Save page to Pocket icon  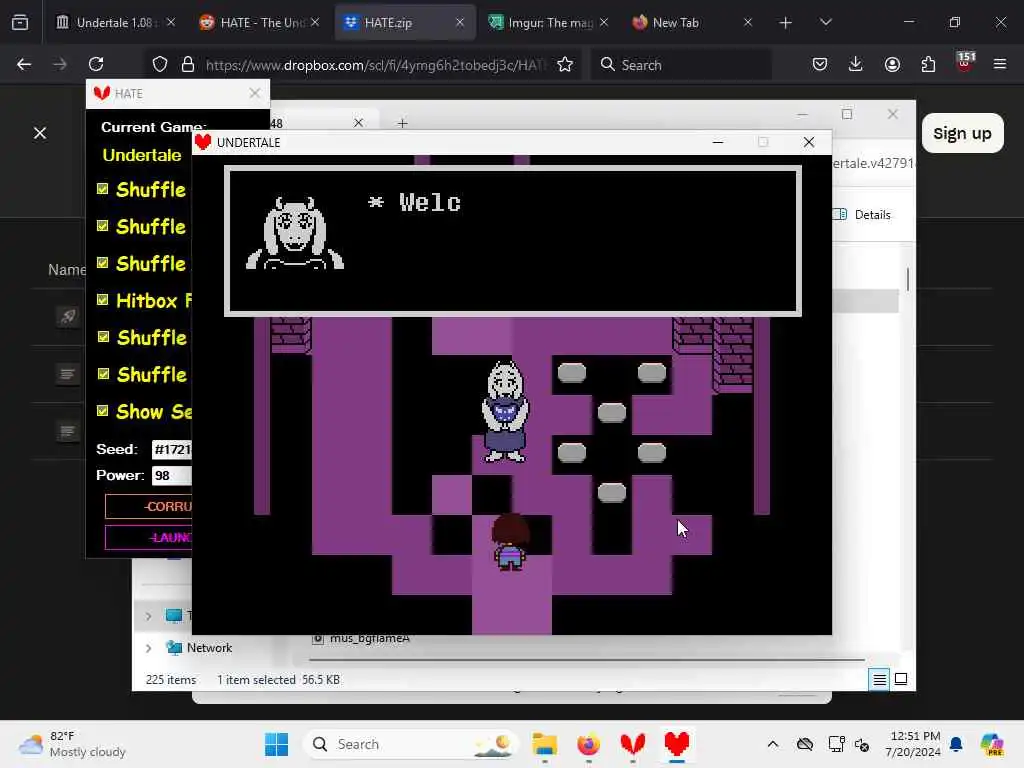820,64
